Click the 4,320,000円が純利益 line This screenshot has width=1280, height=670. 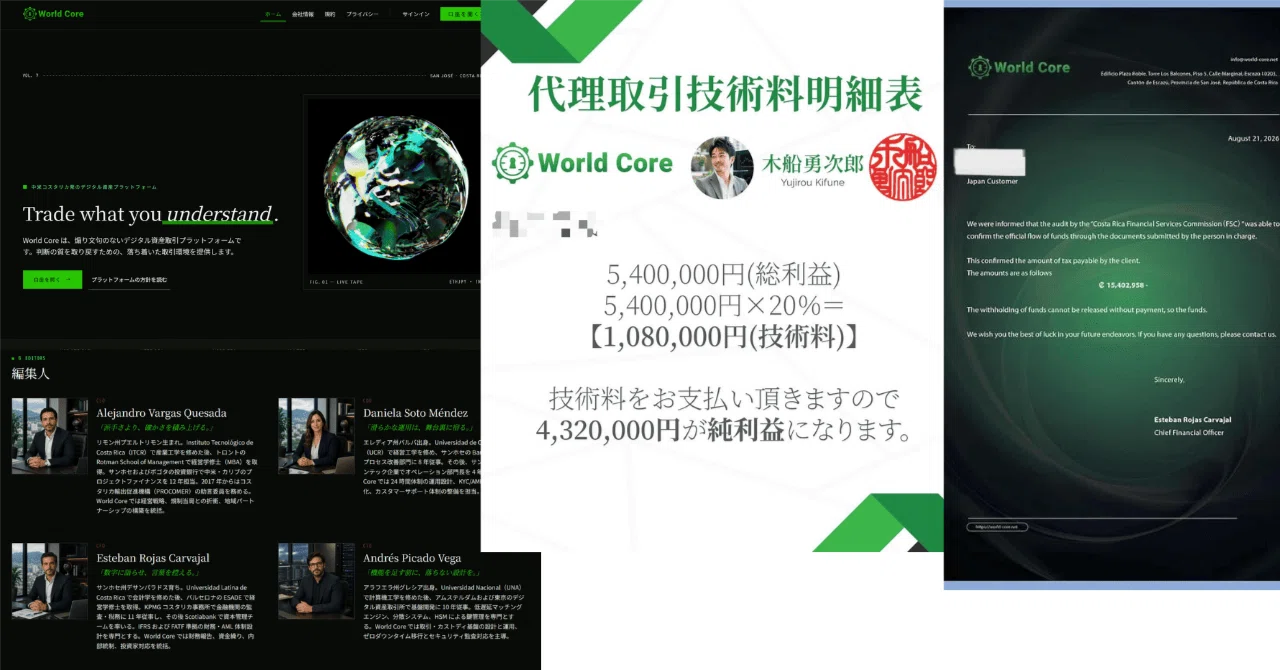[x=725, y=432]
